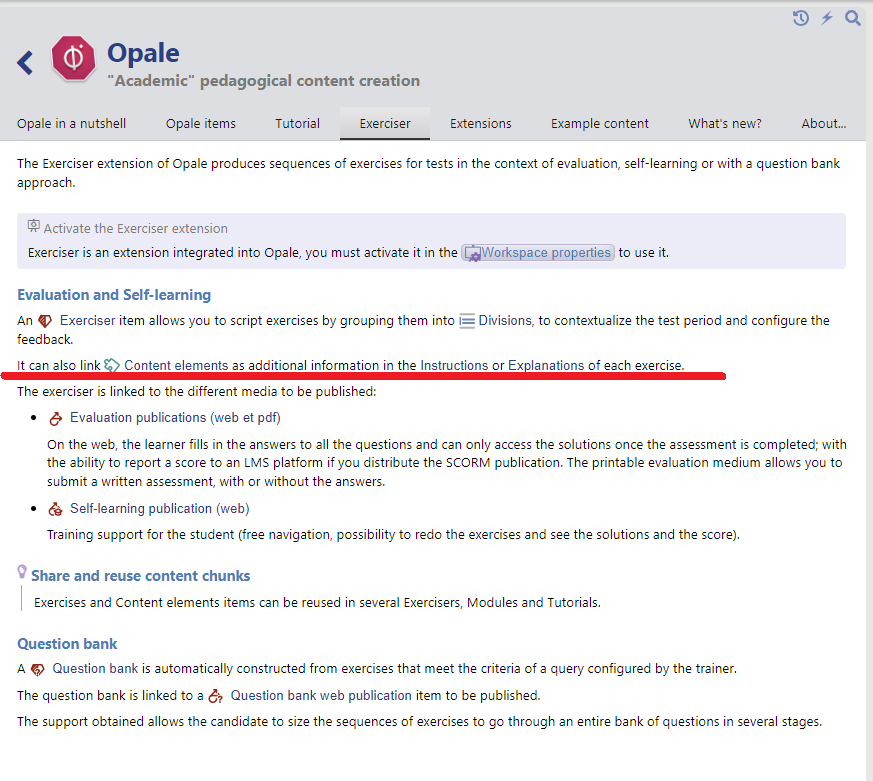Follow the Content elements link

click(x=176, y=366)
